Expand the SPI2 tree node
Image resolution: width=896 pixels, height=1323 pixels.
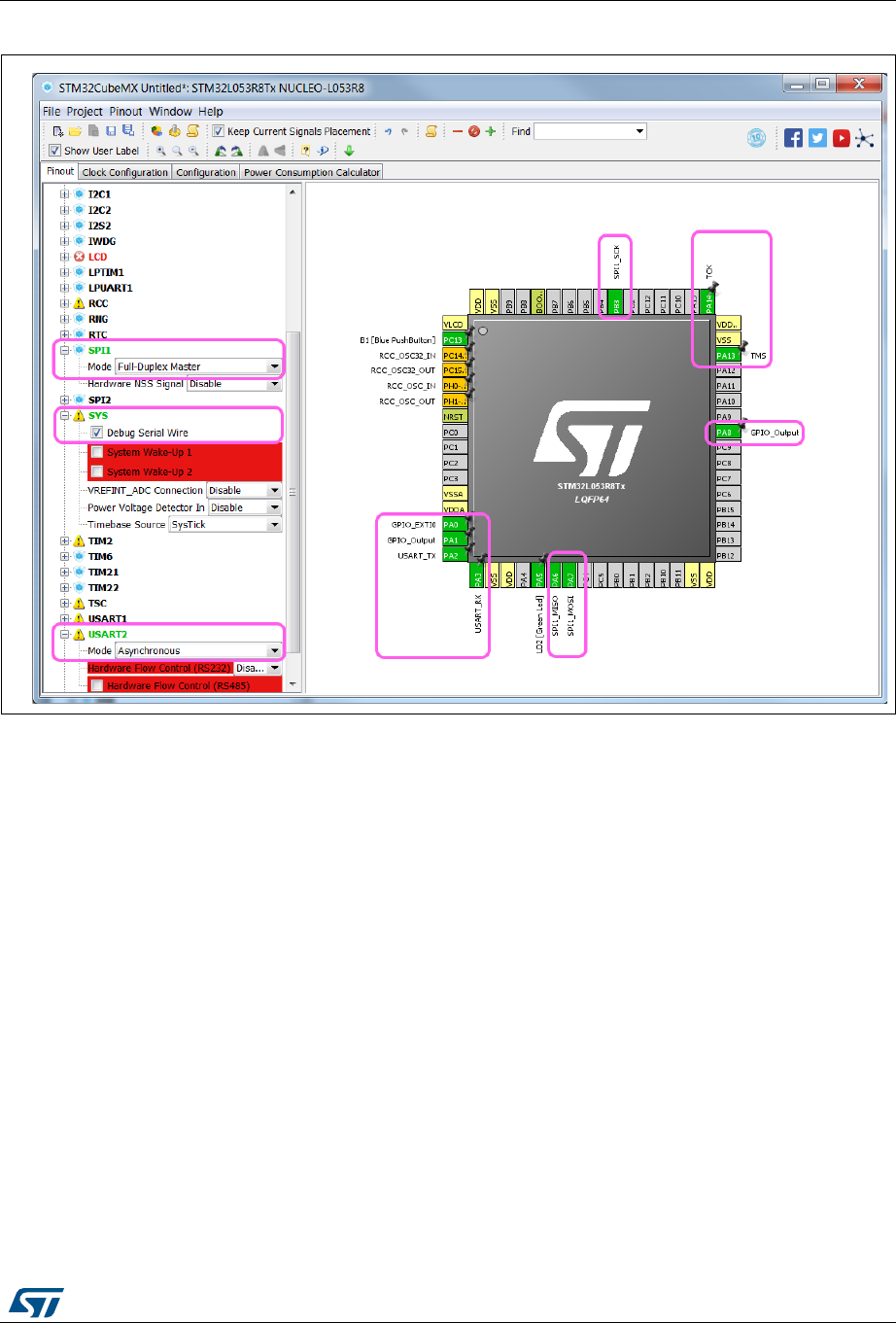(65, 400)
